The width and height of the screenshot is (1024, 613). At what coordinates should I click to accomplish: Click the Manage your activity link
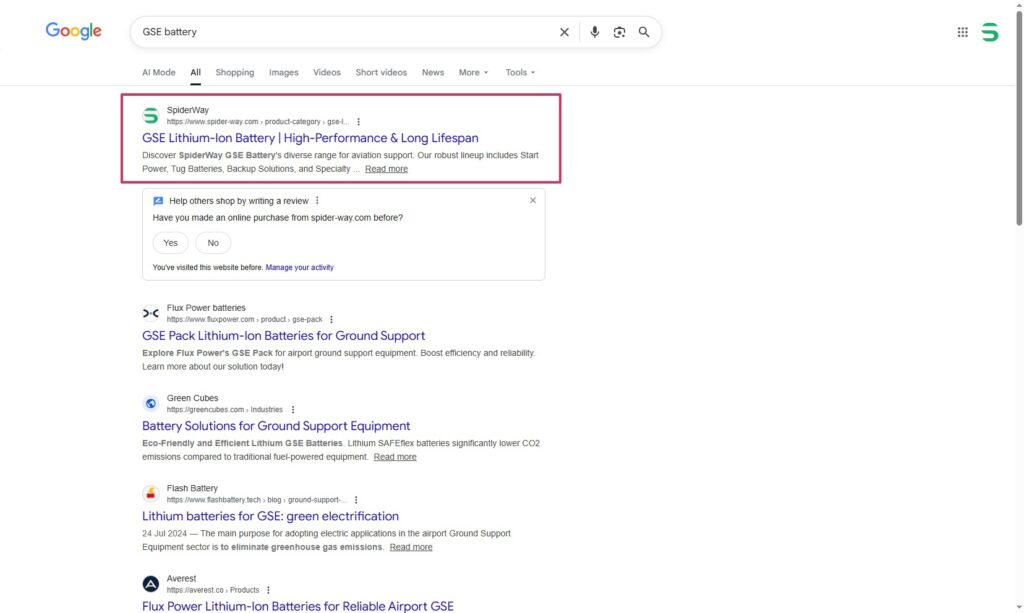(300, 268)
